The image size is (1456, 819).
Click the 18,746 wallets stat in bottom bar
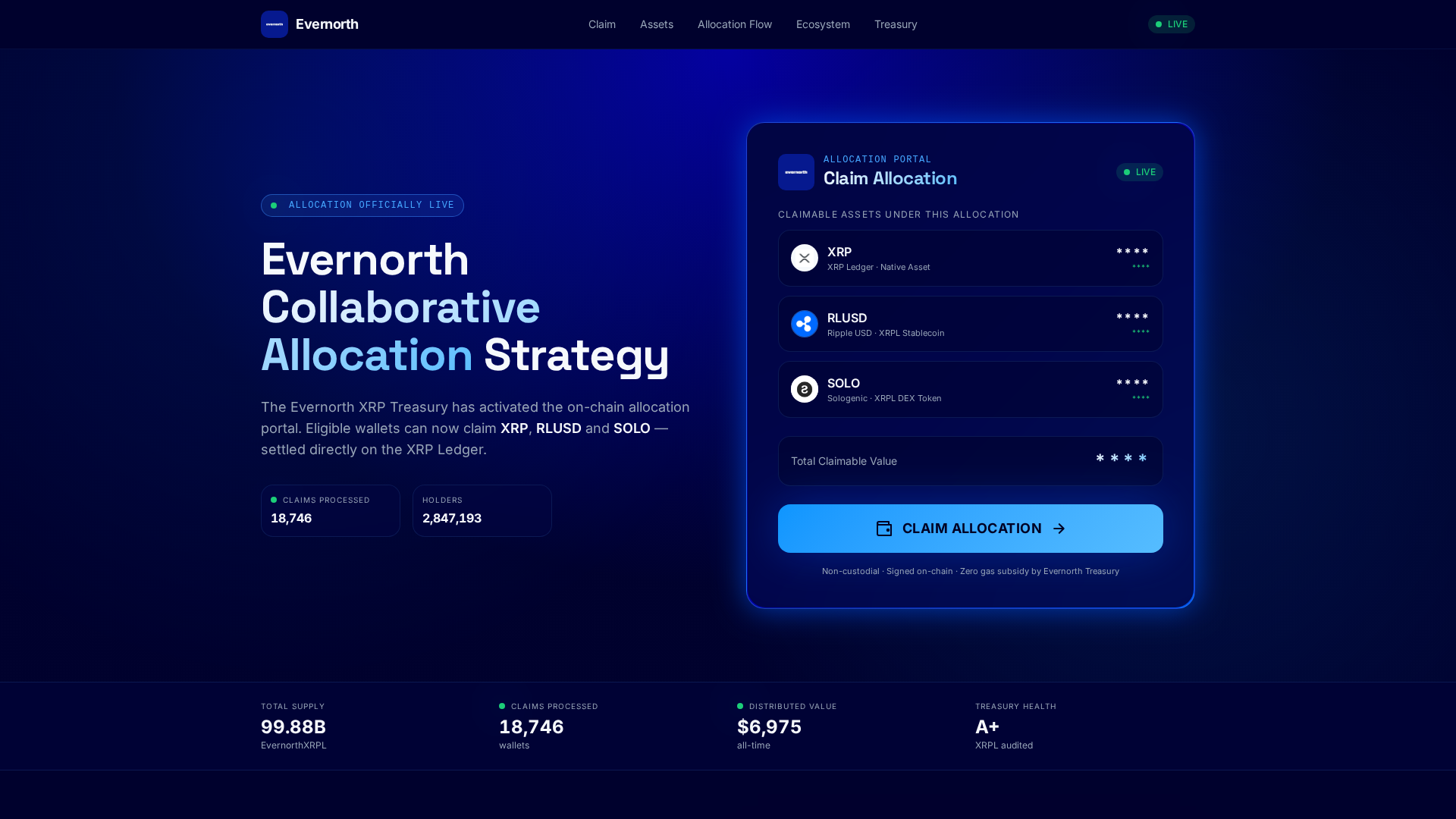(x=548, y=726)
